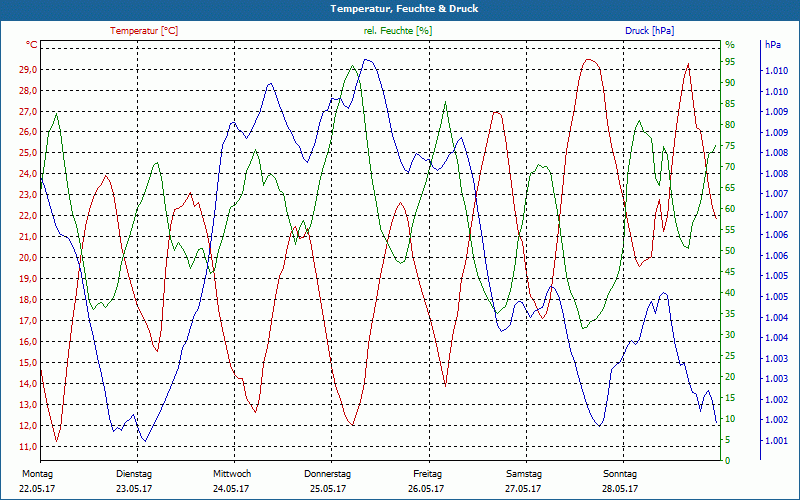Click the '13,0' temperature axis value

[x=28, y=404]
